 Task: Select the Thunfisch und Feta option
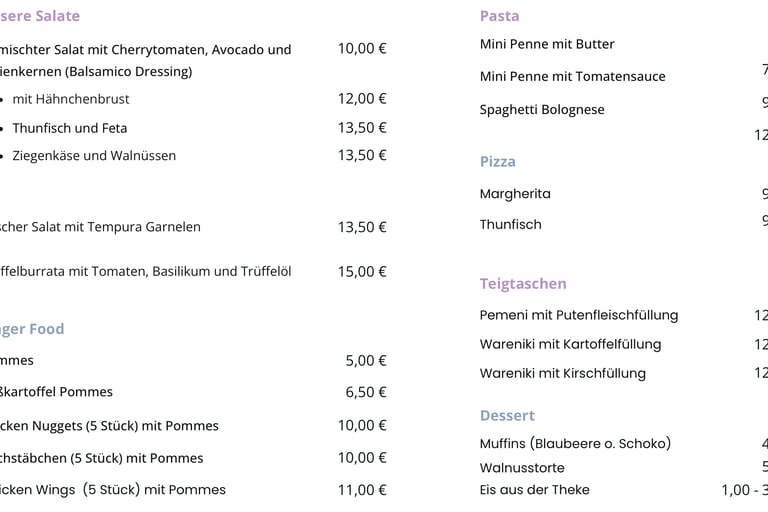coord(70,128)
